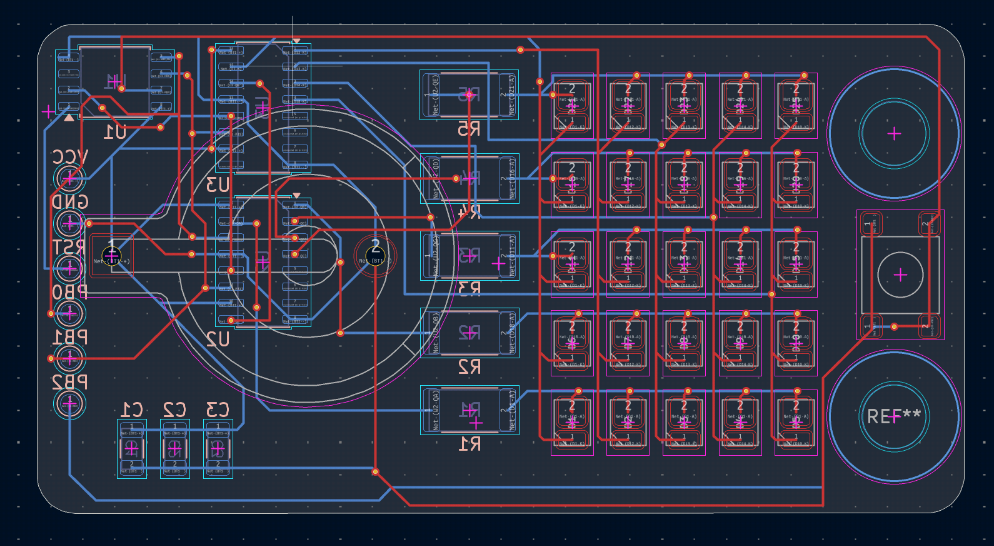The width and height of the screenshot is (994, 546).
Task: Click the "U1" reference label text
Action: click(x=115, y=132)
